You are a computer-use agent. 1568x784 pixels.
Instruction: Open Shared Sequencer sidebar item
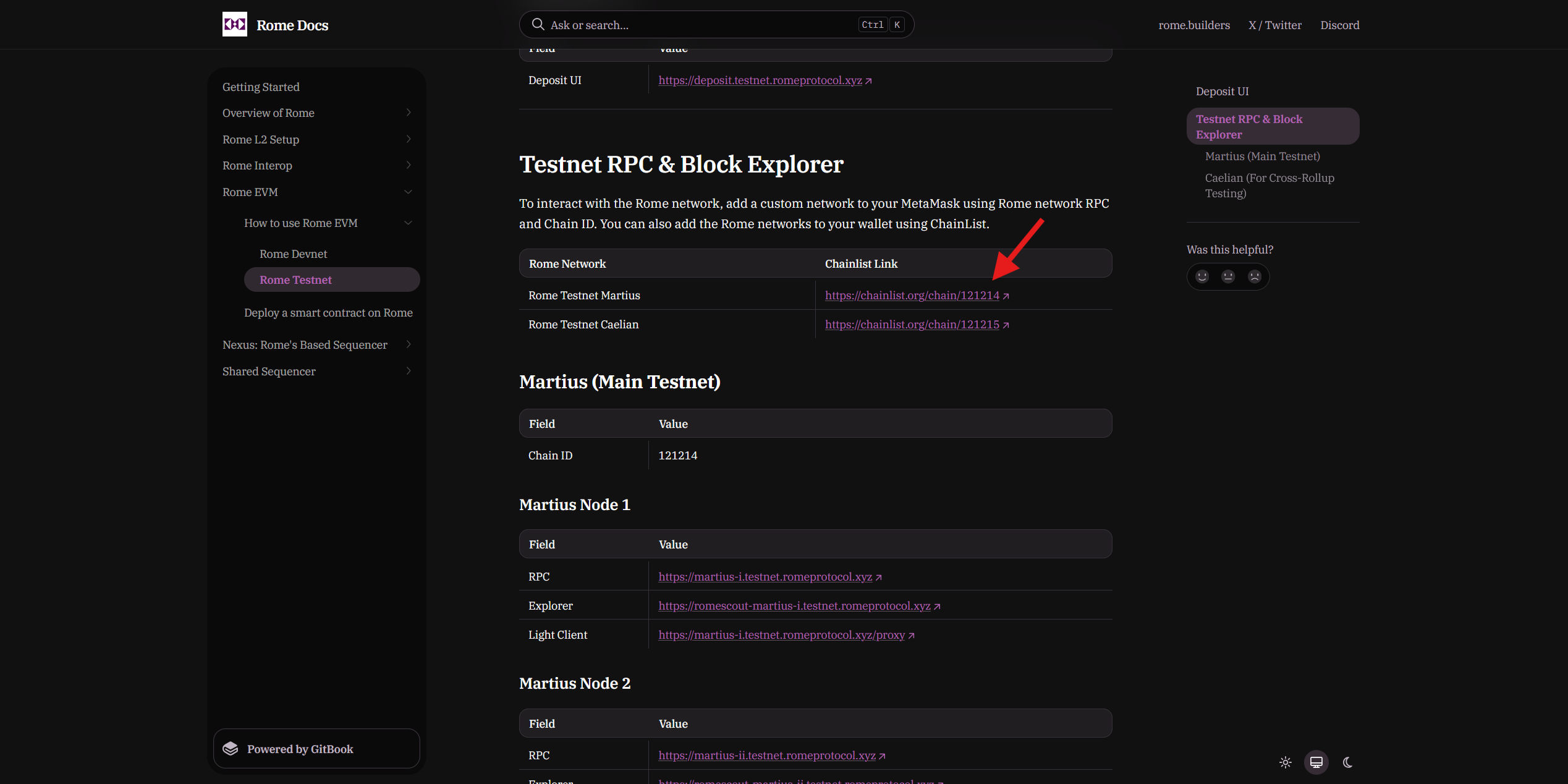point(269,371)
